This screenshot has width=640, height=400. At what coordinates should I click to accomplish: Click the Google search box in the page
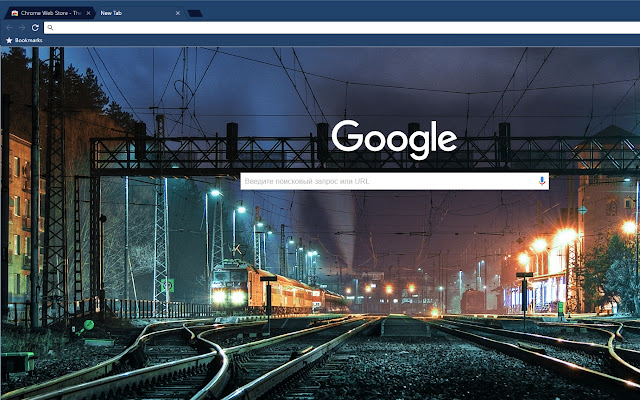394,181
